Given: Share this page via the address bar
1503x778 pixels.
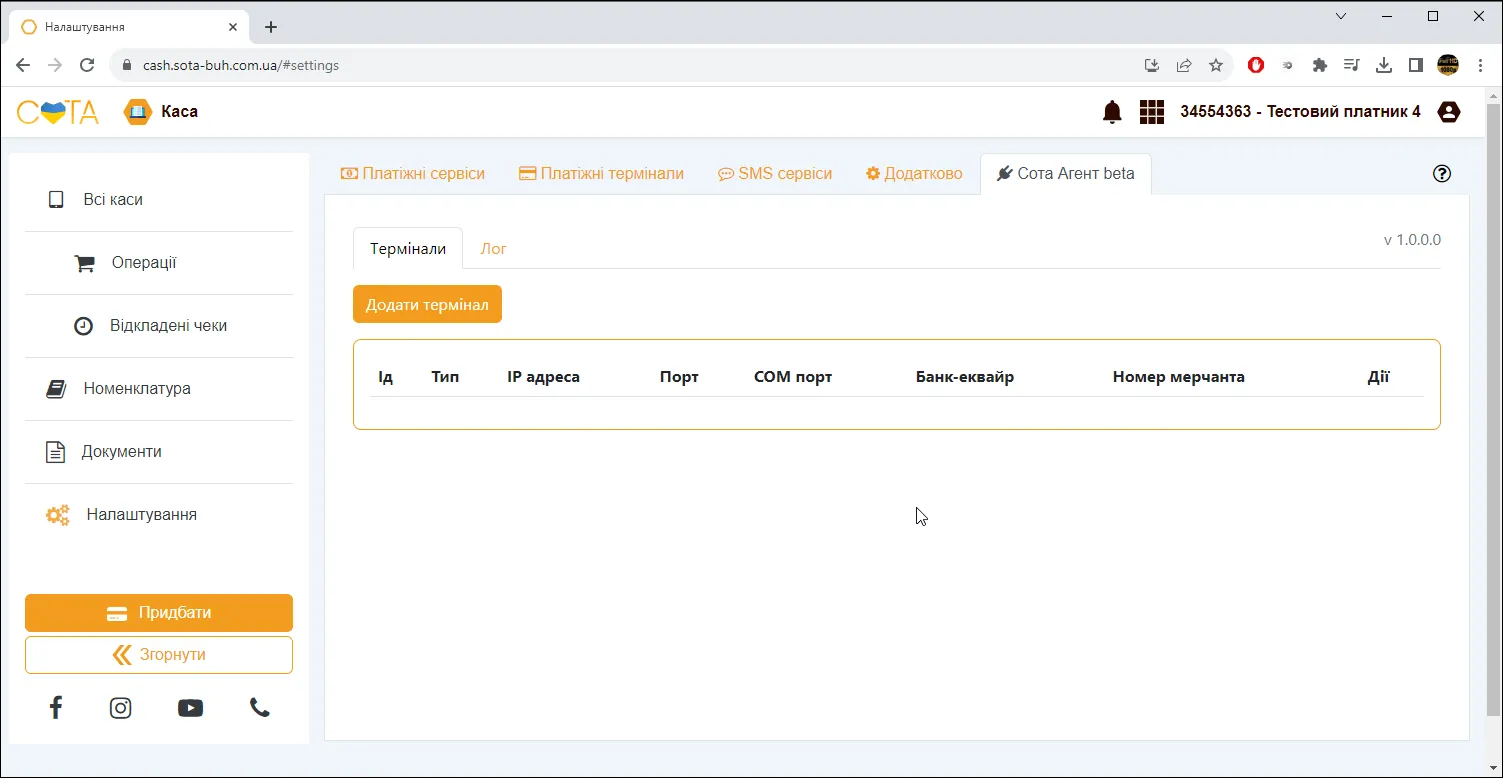Looking at the screenshot, I should 1184,65.
